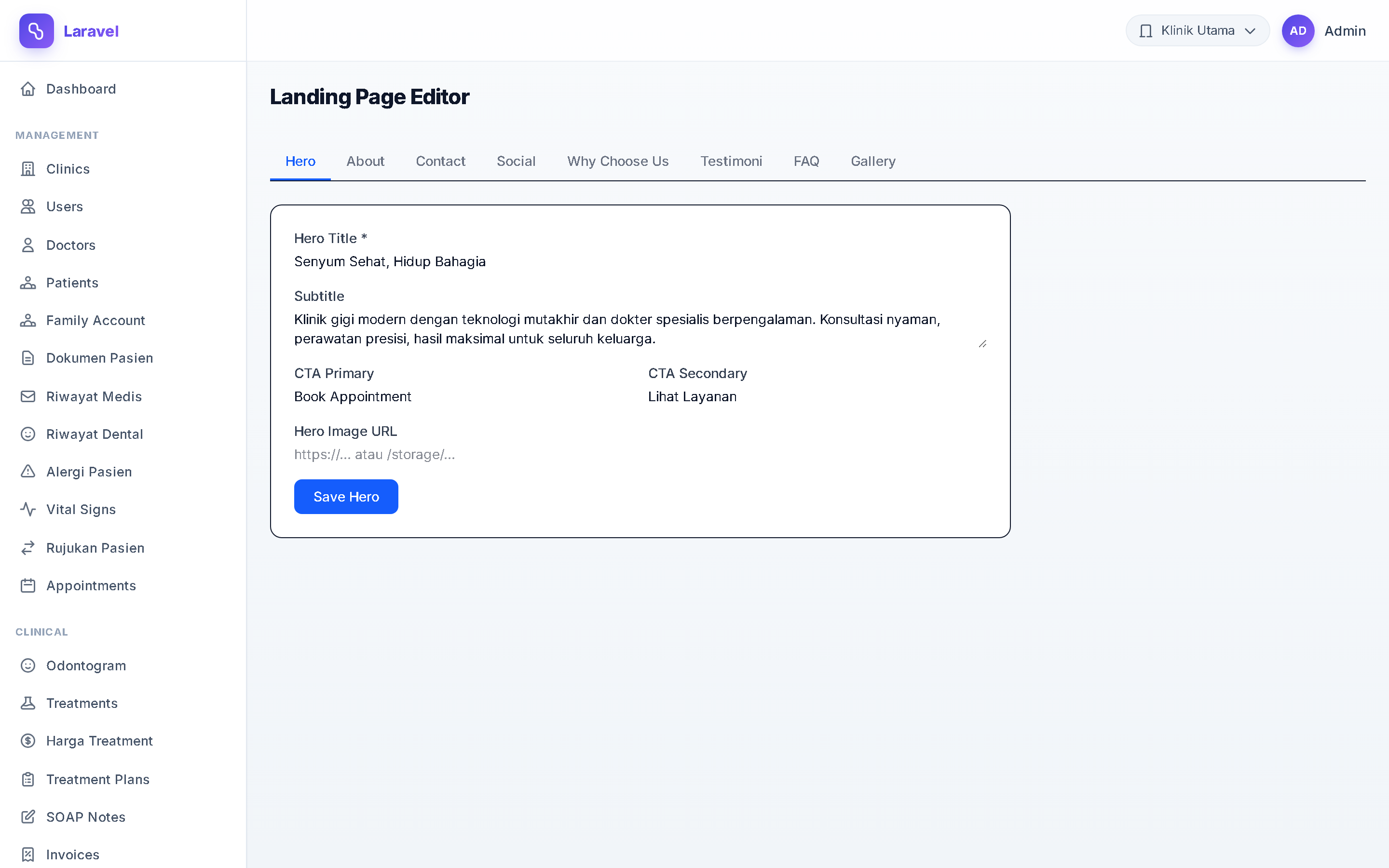Click the Rujukan Pasien arrows icon
This screenshot has width=1389, height=868.
coord(28,548)
